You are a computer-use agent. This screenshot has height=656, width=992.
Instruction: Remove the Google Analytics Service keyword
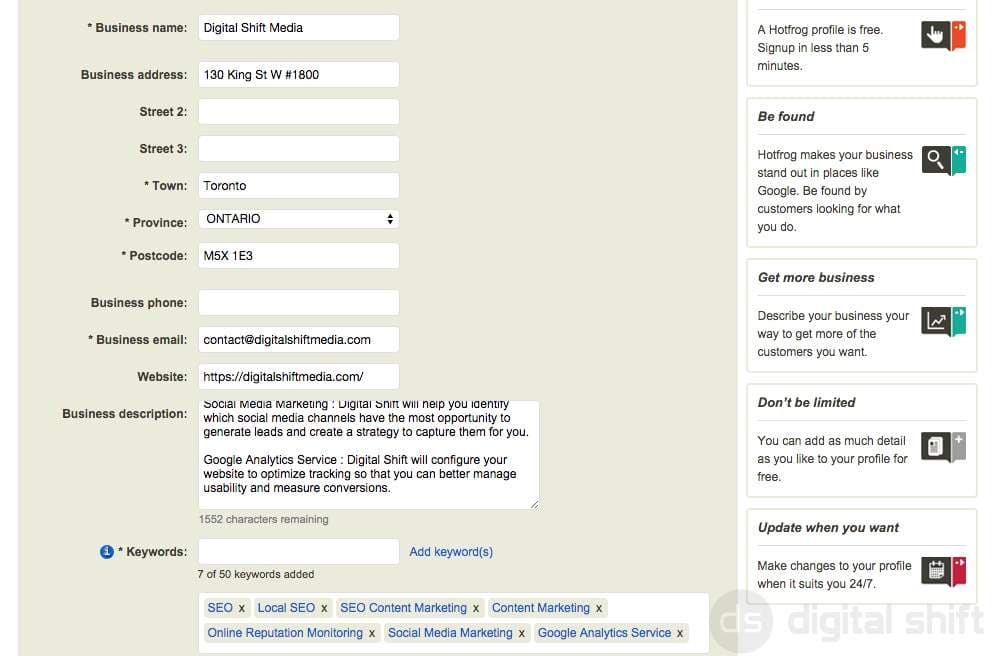point(680,633)
